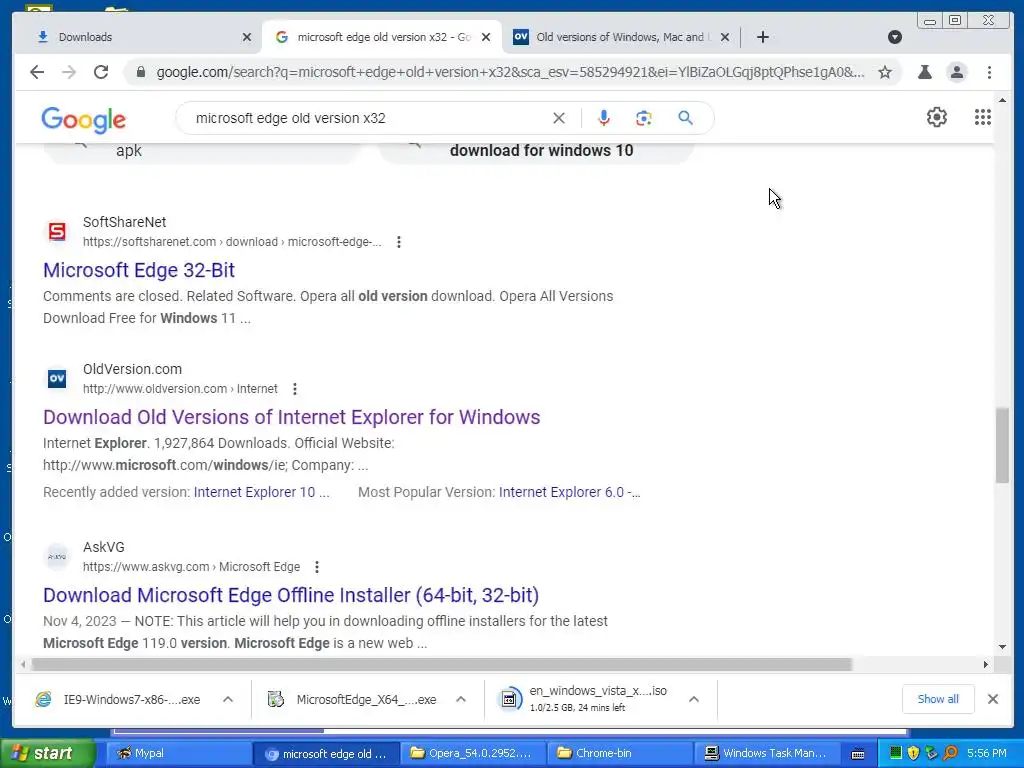1024x768 pixels.
Task: Open a new browser tab
Action: point(762,37)
